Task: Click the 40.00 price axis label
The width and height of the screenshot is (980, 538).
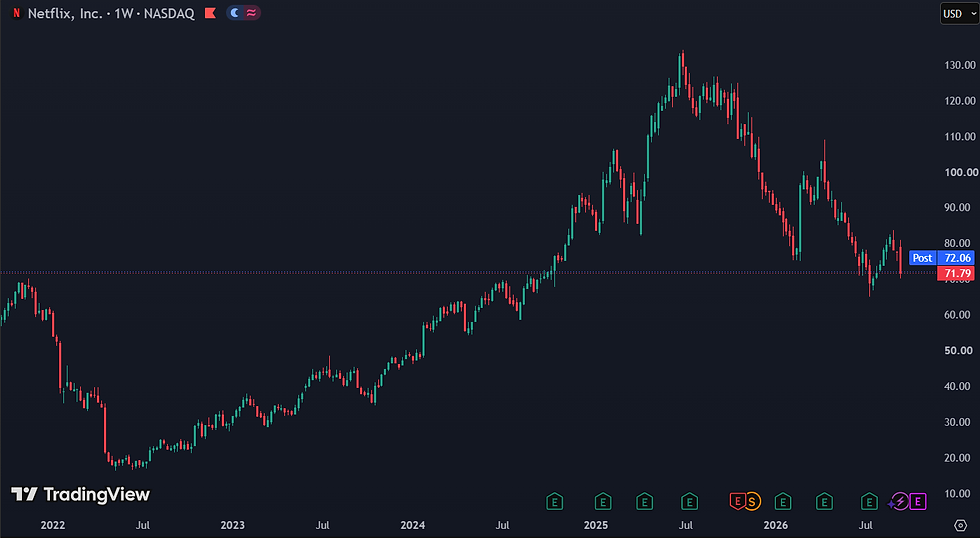Action: (957, 386)
